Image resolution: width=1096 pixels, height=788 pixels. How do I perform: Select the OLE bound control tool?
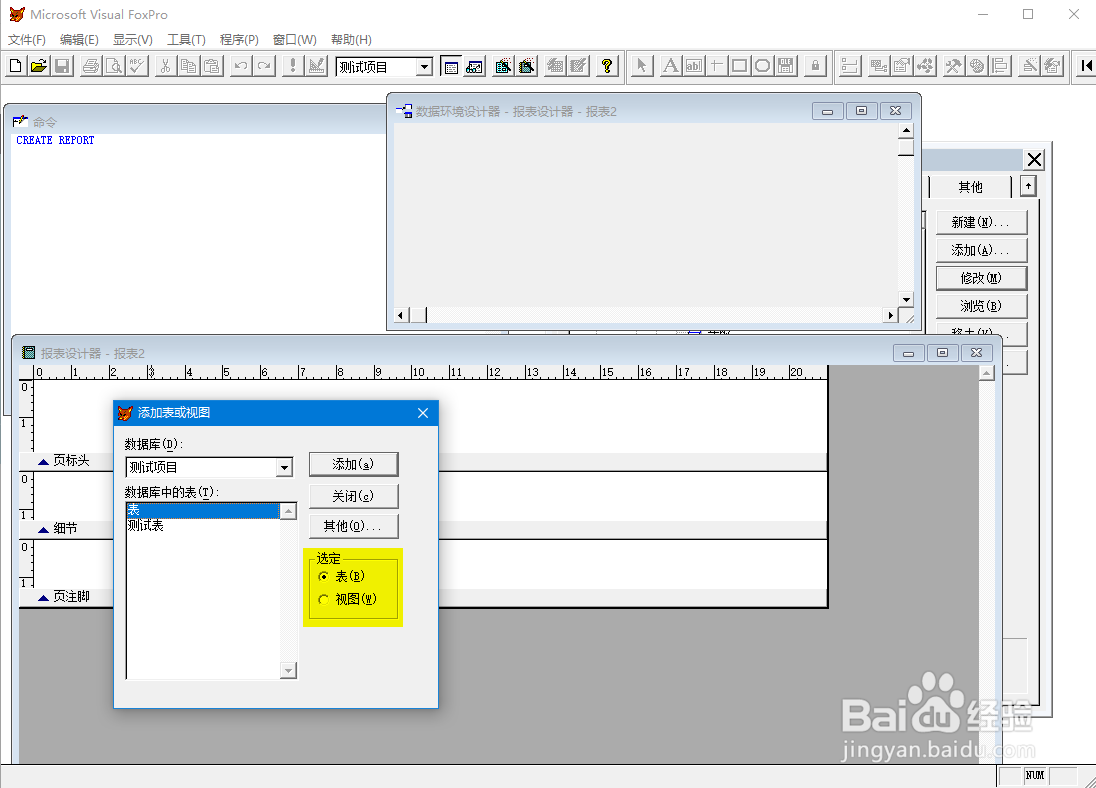[786, 66]
